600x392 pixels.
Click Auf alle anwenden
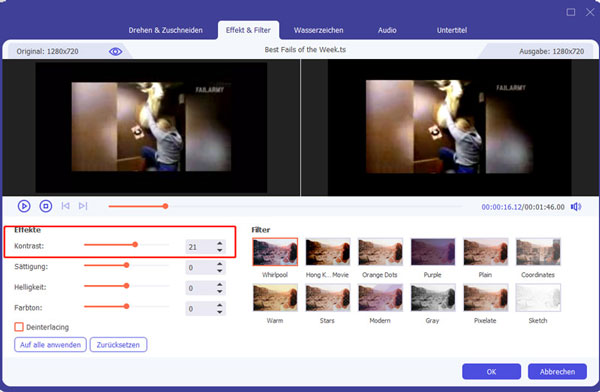51,345
